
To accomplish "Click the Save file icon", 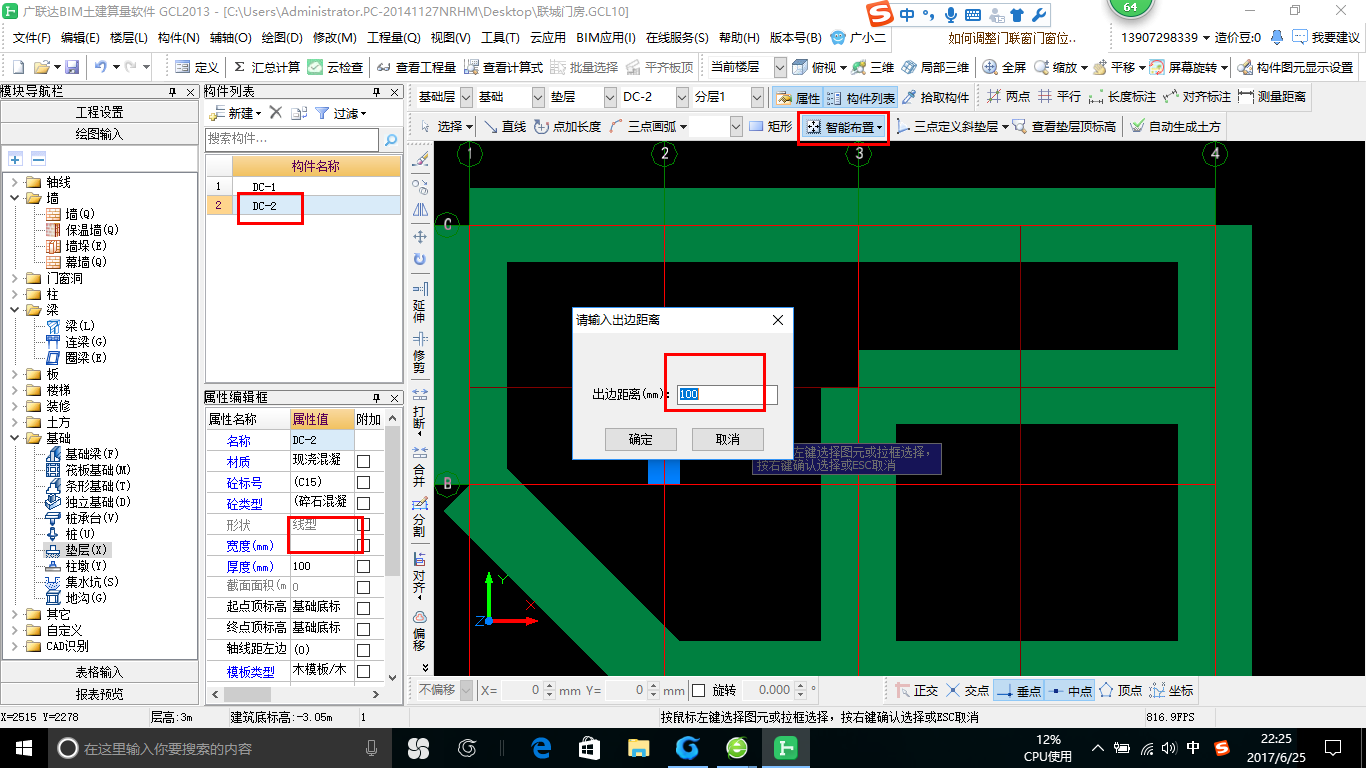I will tap(72, 67).
